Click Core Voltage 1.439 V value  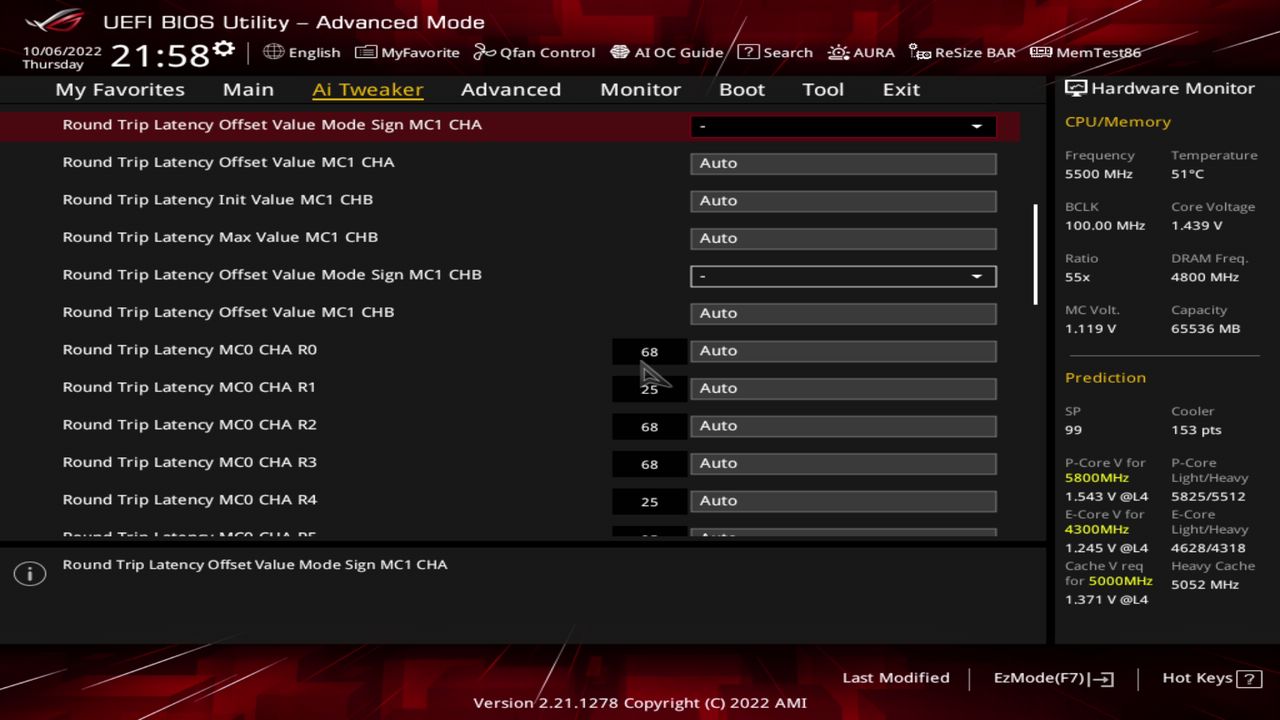[1196, 225]
